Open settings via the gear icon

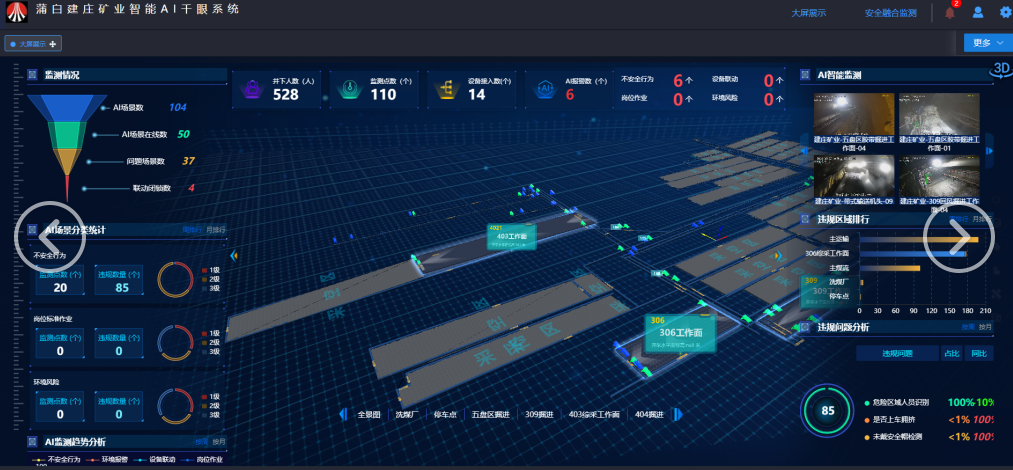click(1005, 13)
